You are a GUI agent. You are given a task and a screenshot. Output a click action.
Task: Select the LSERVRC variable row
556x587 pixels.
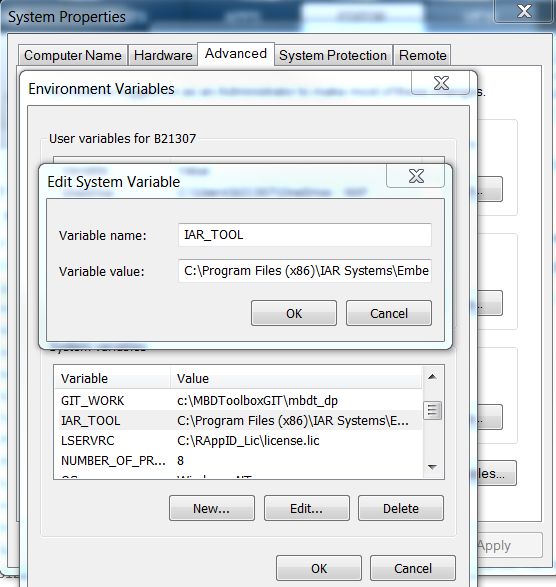(238, 441)
